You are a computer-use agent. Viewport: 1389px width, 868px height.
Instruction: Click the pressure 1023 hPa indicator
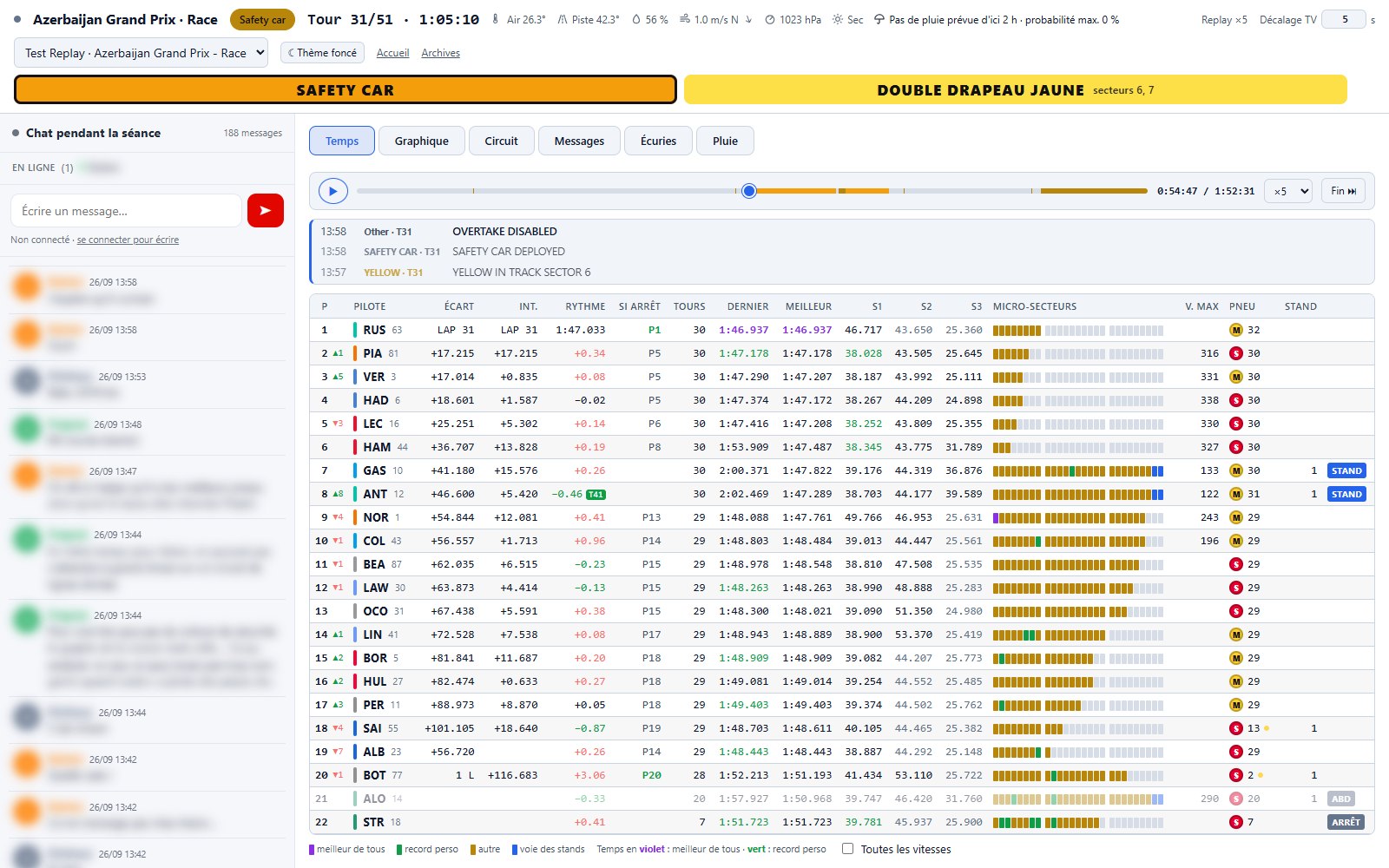793,20
